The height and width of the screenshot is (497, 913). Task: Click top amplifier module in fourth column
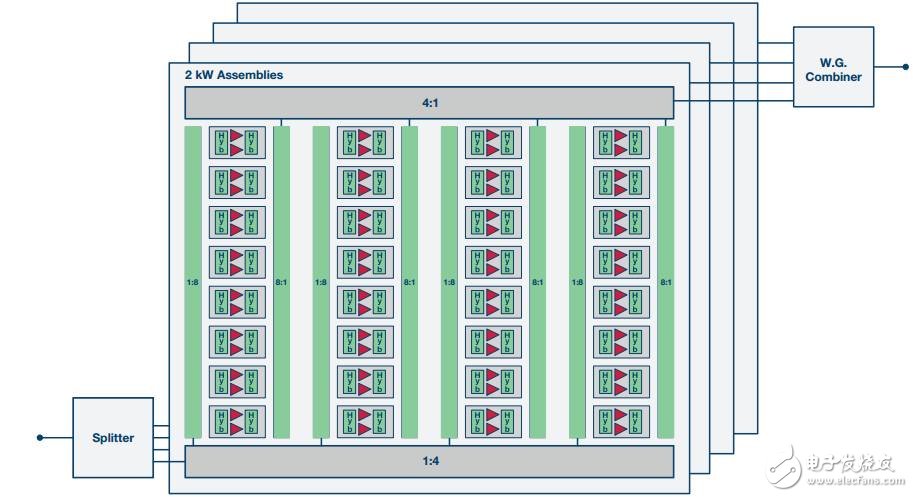tap(621, 143)
